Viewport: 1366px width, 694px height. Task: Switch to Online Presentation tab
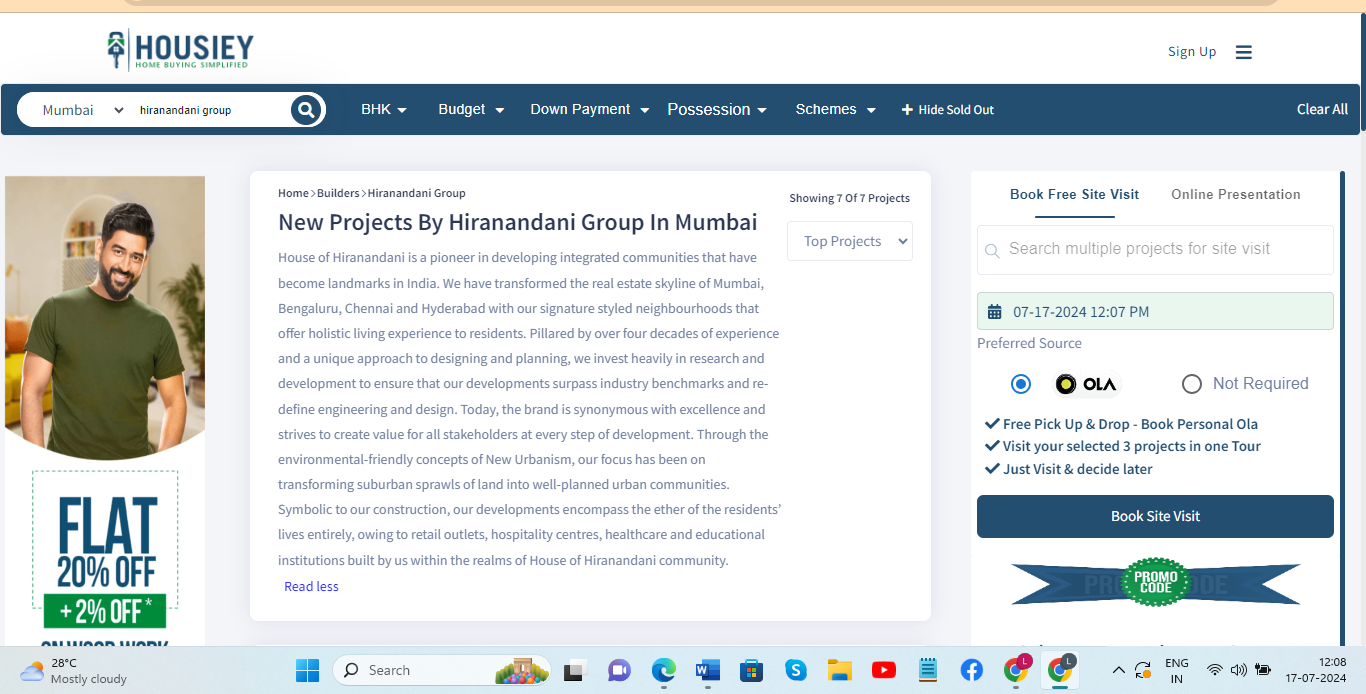point(1236,194)
